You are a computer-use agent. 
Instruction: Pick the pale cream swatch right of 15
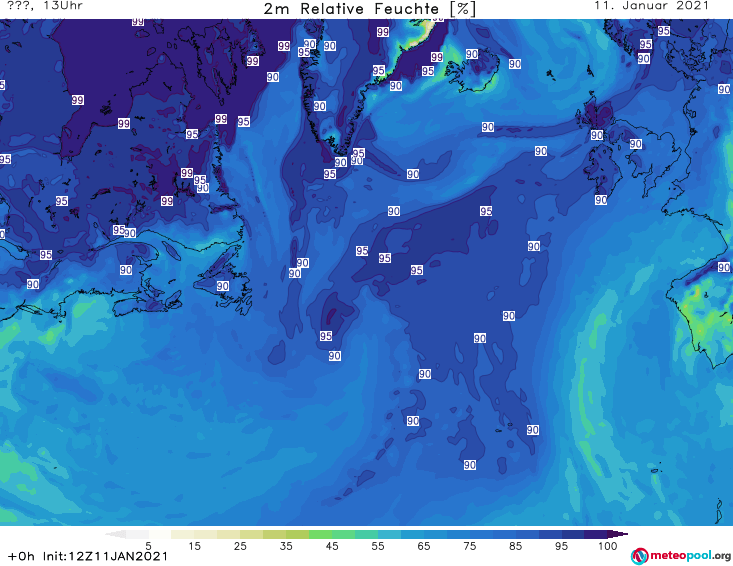pos(206,535)
